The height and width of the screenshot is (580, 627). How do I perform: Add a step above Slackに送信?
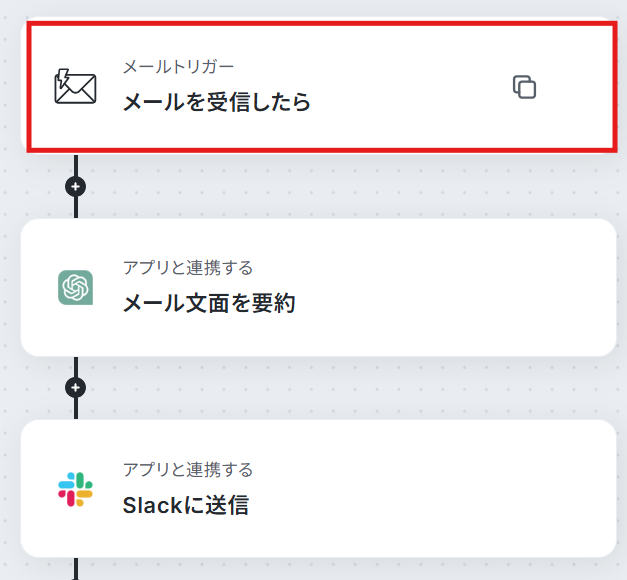pyautogui.click(x=76, y=387)
